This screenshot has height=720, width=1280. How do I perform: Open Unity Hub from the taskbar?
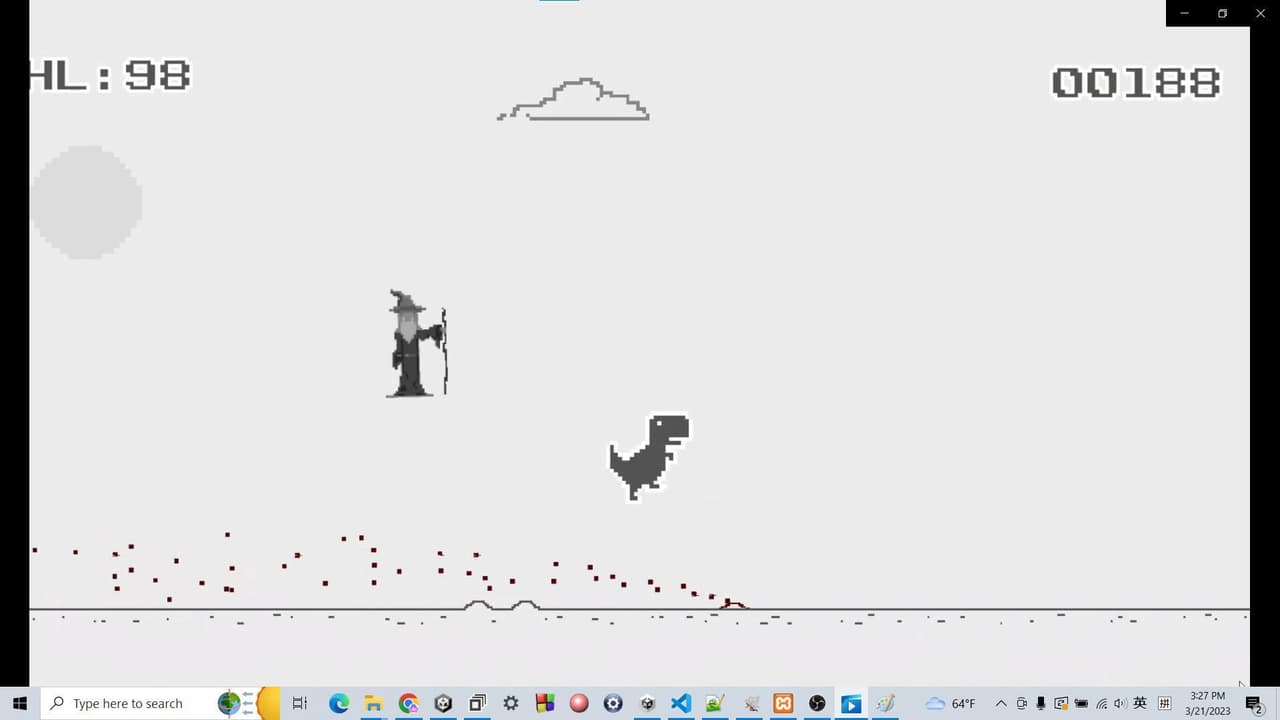(x=443, y=703)
